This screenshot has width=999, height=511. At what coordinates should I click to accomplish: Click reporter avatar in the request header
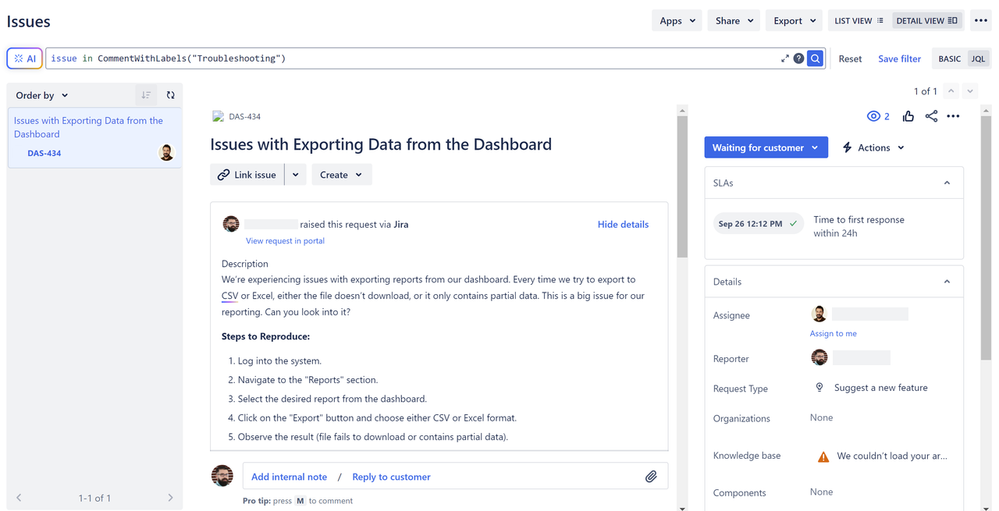[x=231, y=224]
